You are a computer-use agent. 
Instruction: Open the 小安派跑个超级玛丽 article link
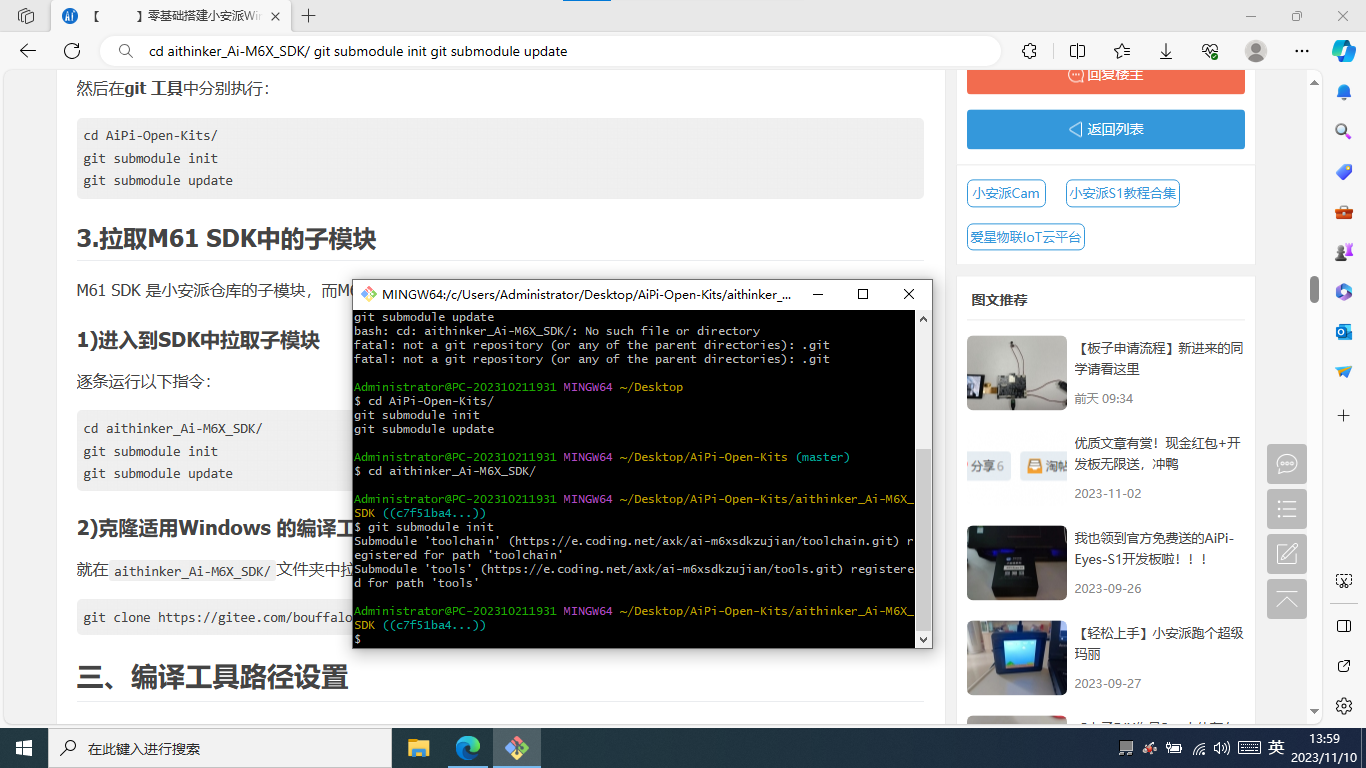click(1159, 643)
